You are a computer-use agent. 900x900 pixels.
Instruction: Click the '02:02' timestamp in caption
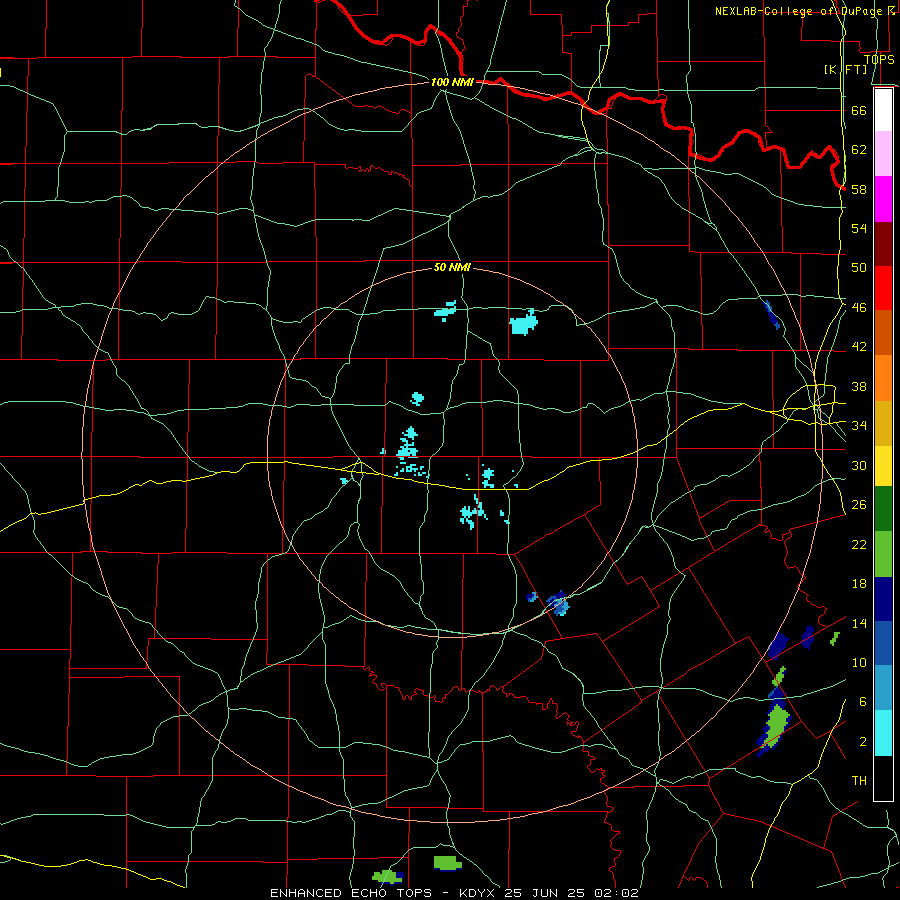point(617,893)
